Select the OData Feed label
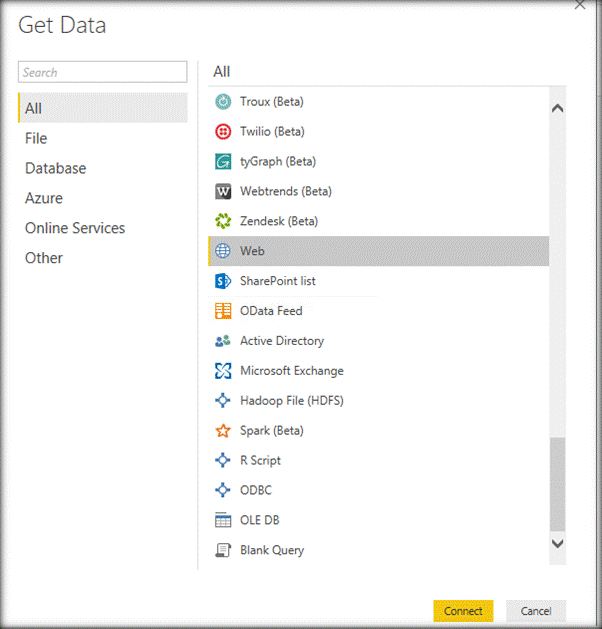The width and height of the screenshot is (602, 629). click(x=271, y=311)
